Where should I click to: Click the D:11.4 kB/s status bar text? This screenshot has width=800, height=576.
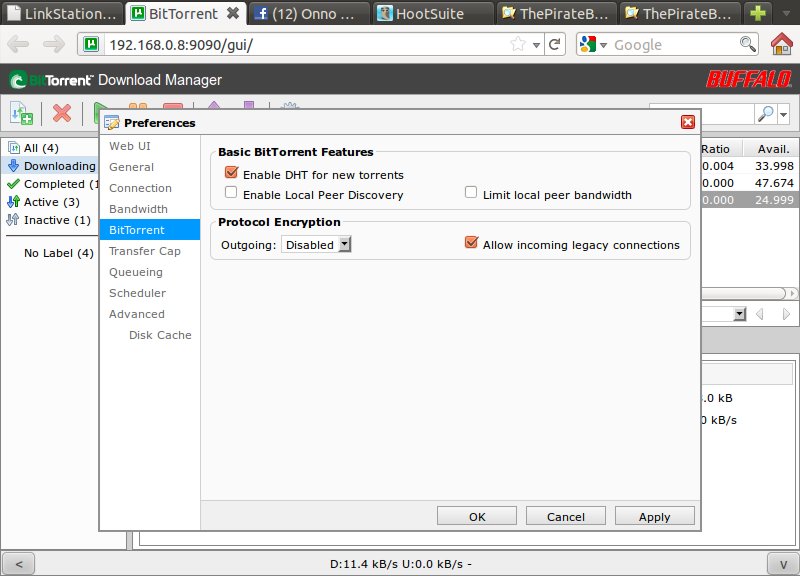[401, 564]
